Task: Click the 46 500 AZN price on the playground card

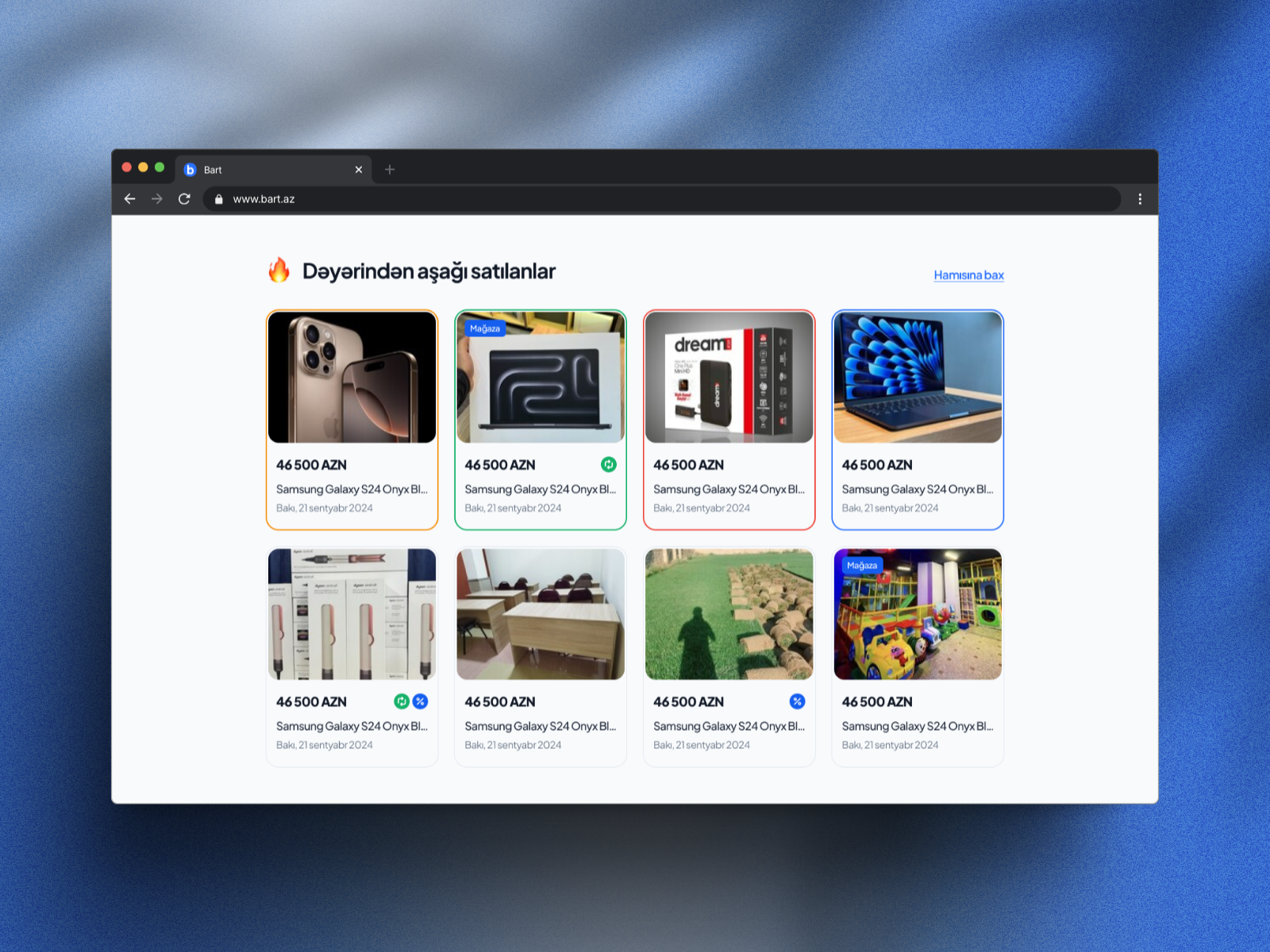Action: point(877,702)
